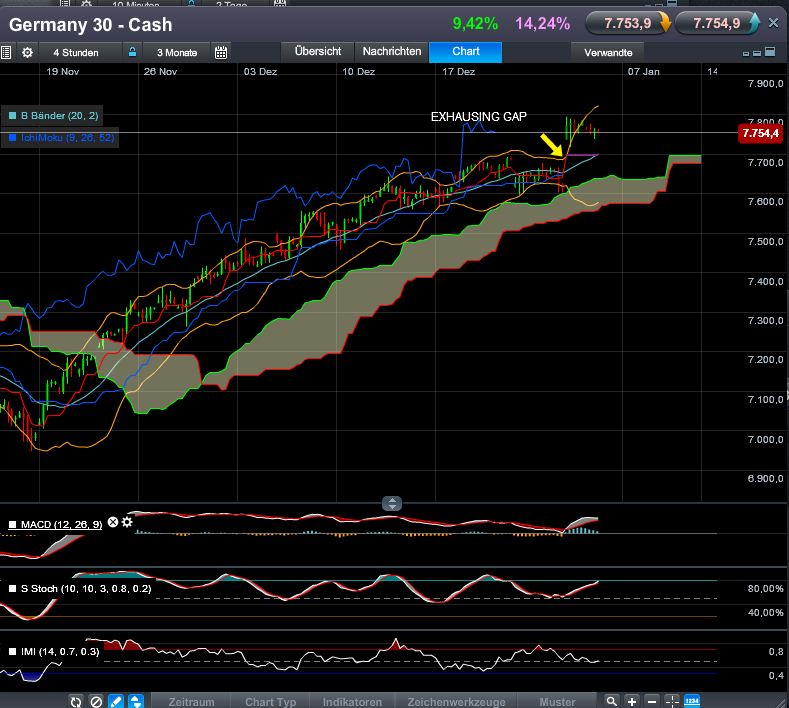Open the Verwandte tab
Screen dimensions: 789x708
pos(608,52)
